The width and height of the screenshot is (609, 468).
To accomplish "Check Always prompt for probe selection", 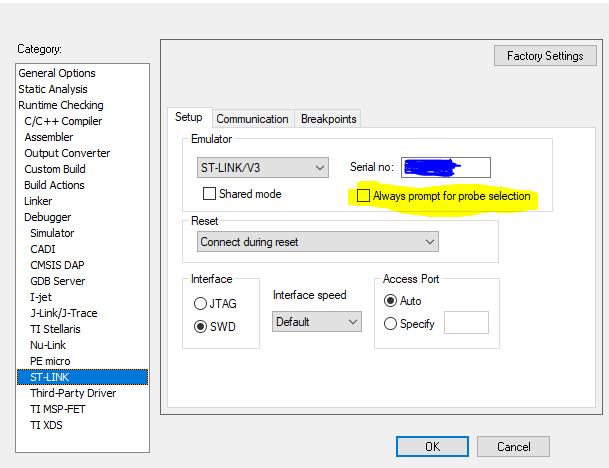I will [x=364, y=196].
